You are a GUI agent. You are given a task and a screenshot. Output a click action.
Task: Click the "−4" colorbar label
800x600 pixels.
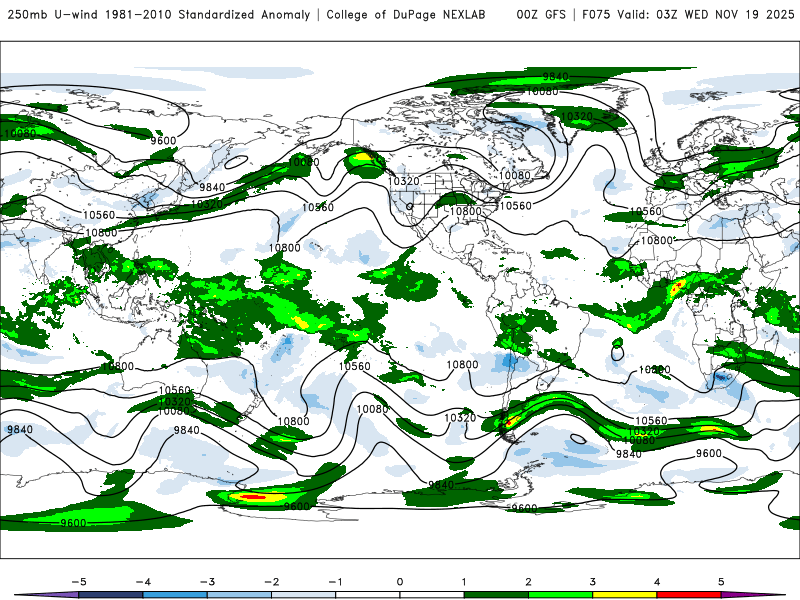(143, 582)
